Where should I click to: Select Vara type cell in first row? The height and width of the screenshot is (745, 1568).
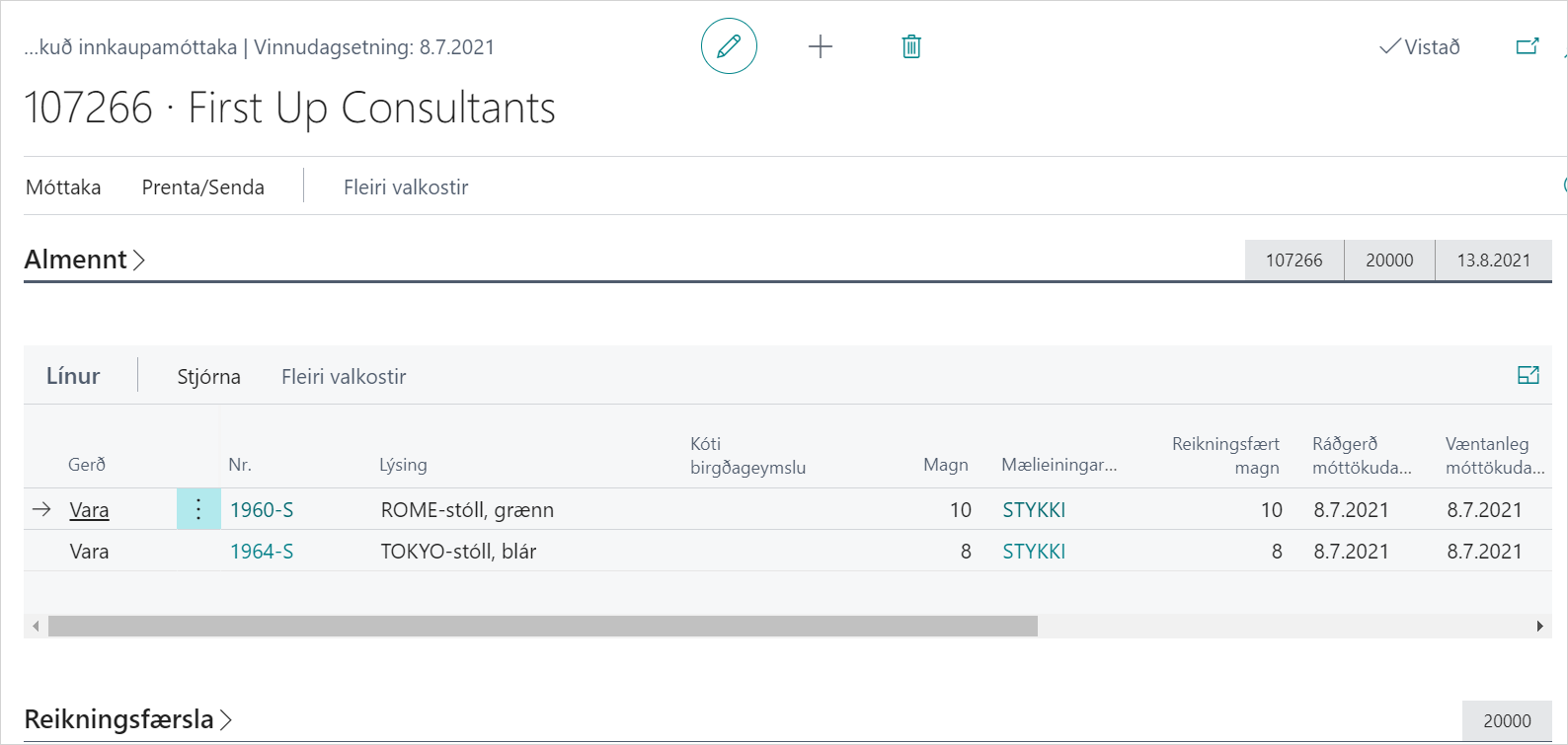89,510
